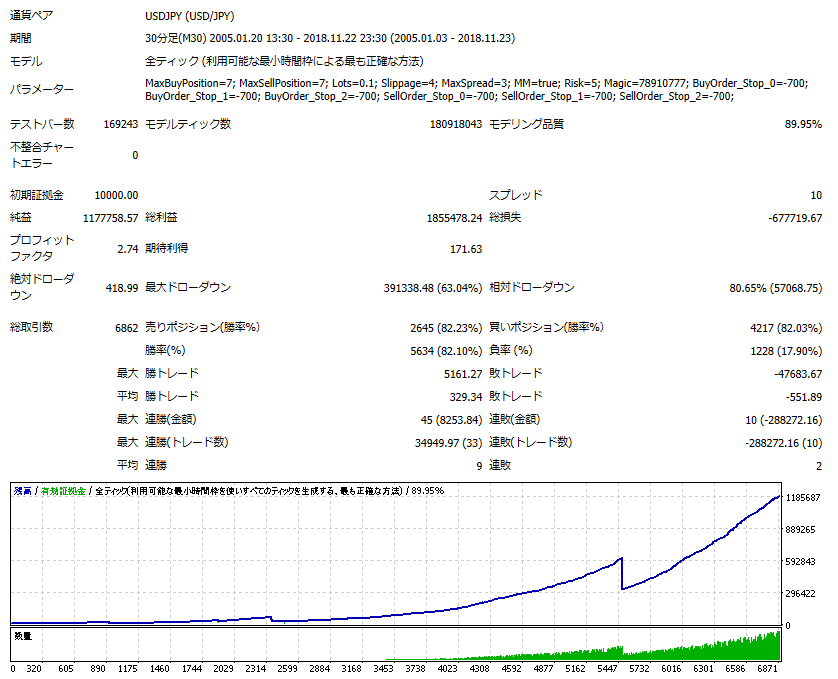Viewport: 838px width, 679px height.
Task: Select the max consecutive losses 10 (-288272.16)
Action: (x=783, y=420)
